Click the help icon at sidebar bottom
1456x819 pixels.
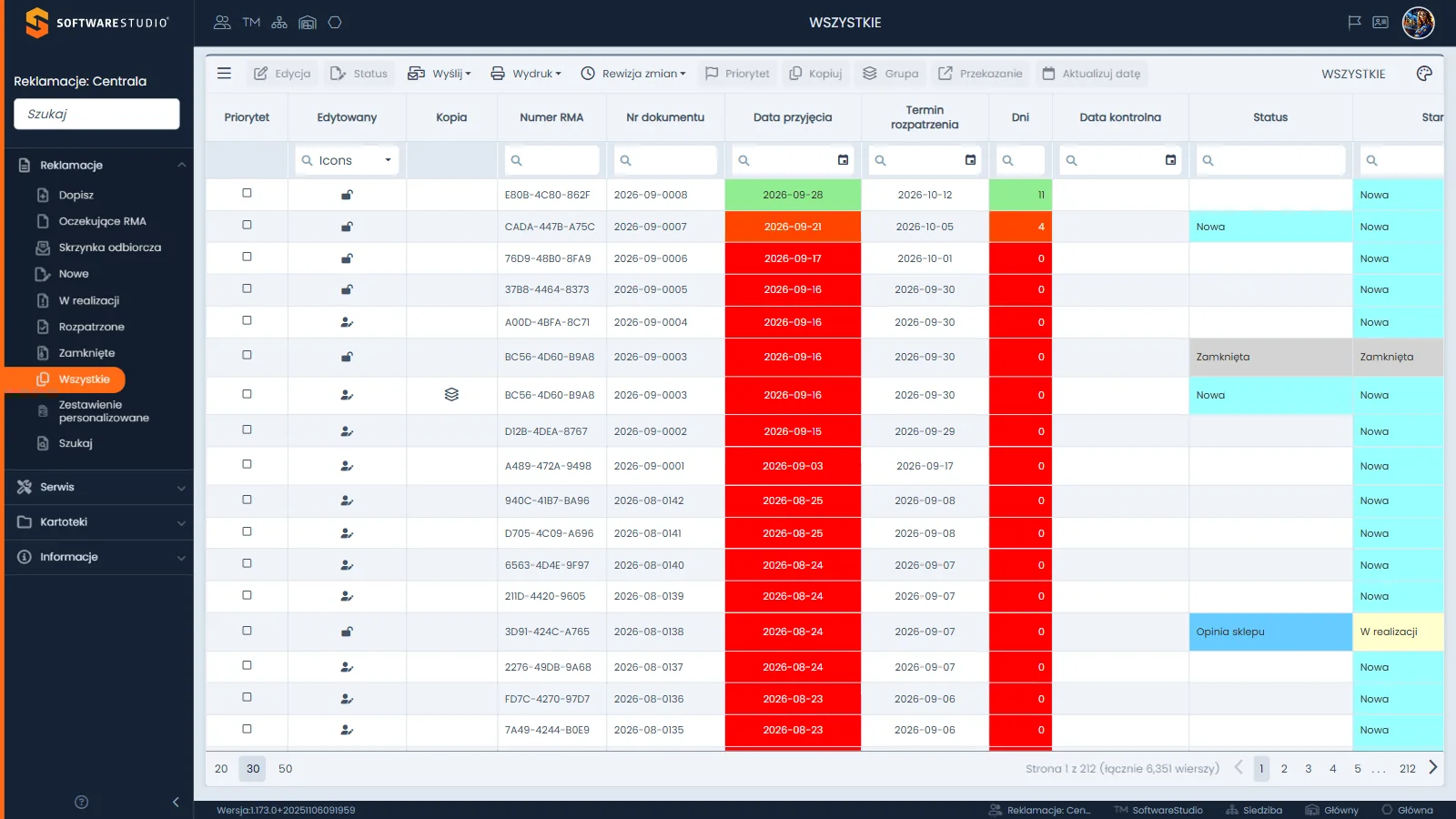(81, 802)
